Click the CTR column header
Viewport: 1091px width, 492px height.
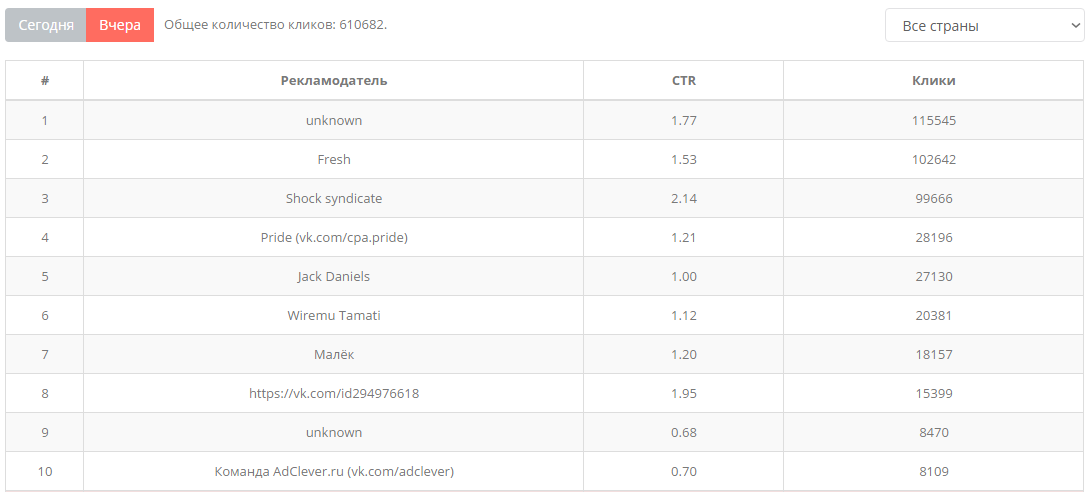pyautogui.click(x=683, y=81)
